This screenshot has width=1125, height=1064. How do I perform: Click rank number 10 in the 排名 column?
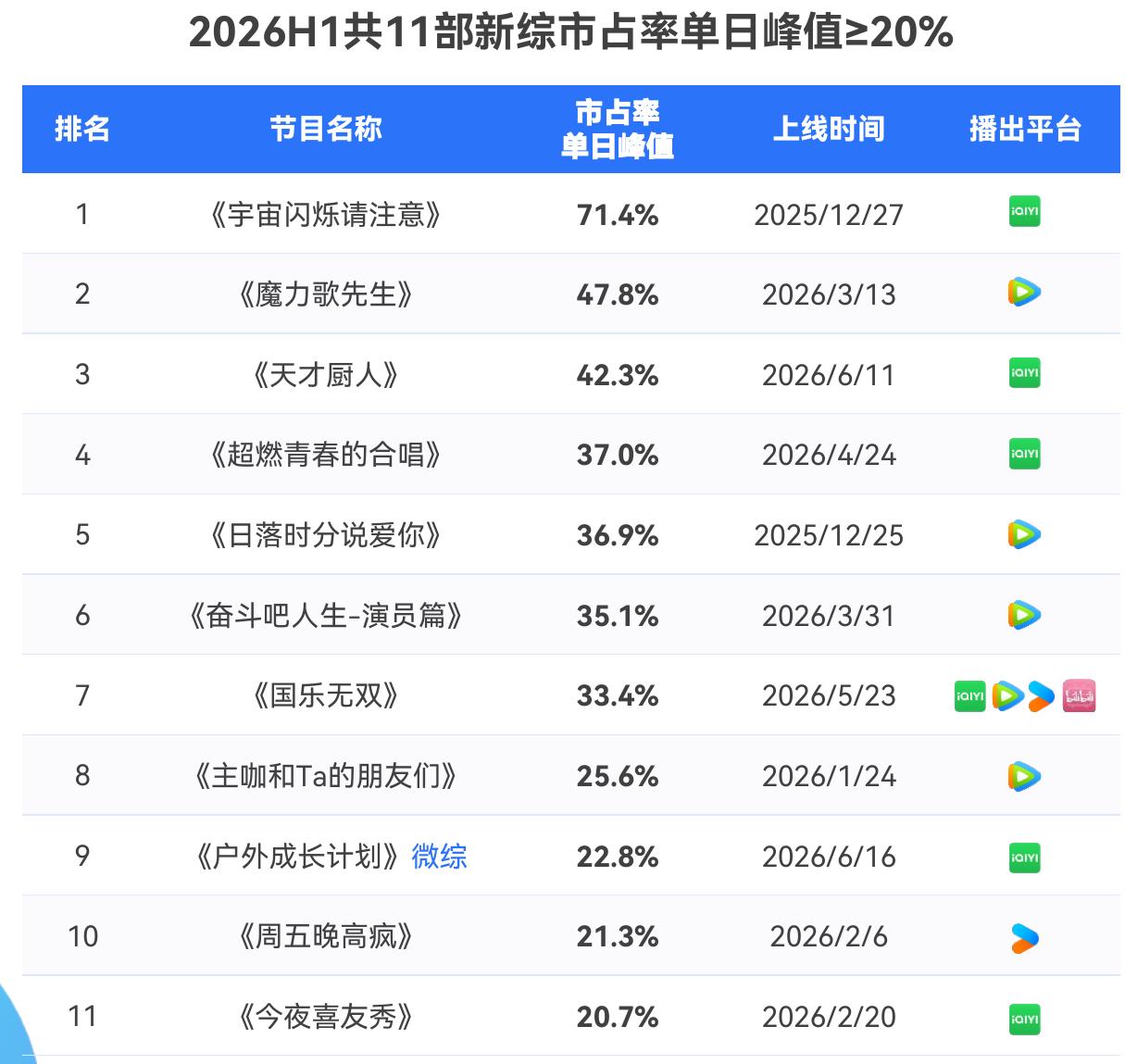(x=82, y=936)
